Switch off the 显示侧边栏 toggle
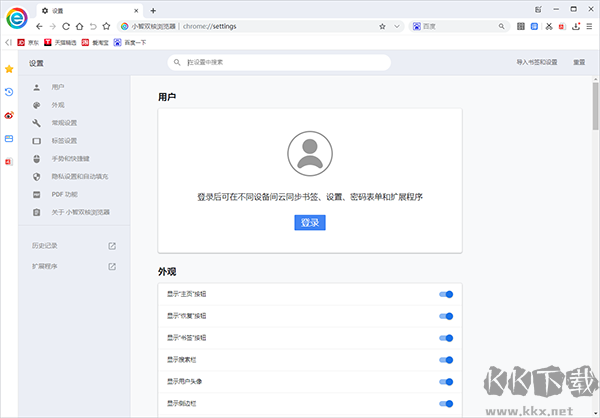 tap(446, 403)
